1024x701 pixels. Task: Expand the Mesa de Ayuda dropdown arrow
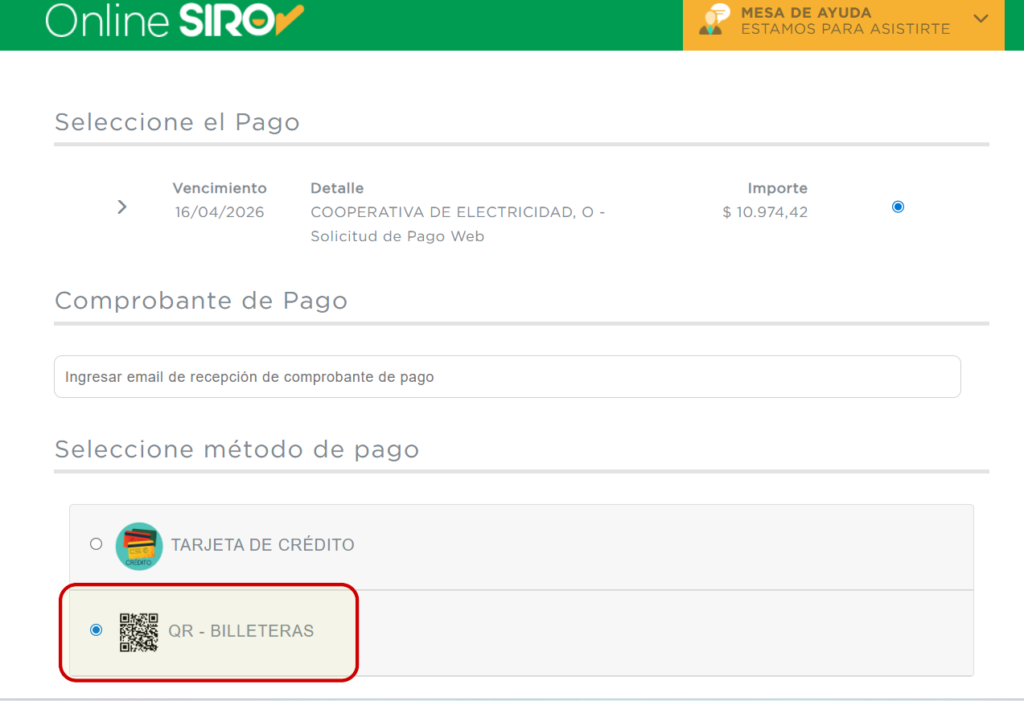click(x=980, y=19)
